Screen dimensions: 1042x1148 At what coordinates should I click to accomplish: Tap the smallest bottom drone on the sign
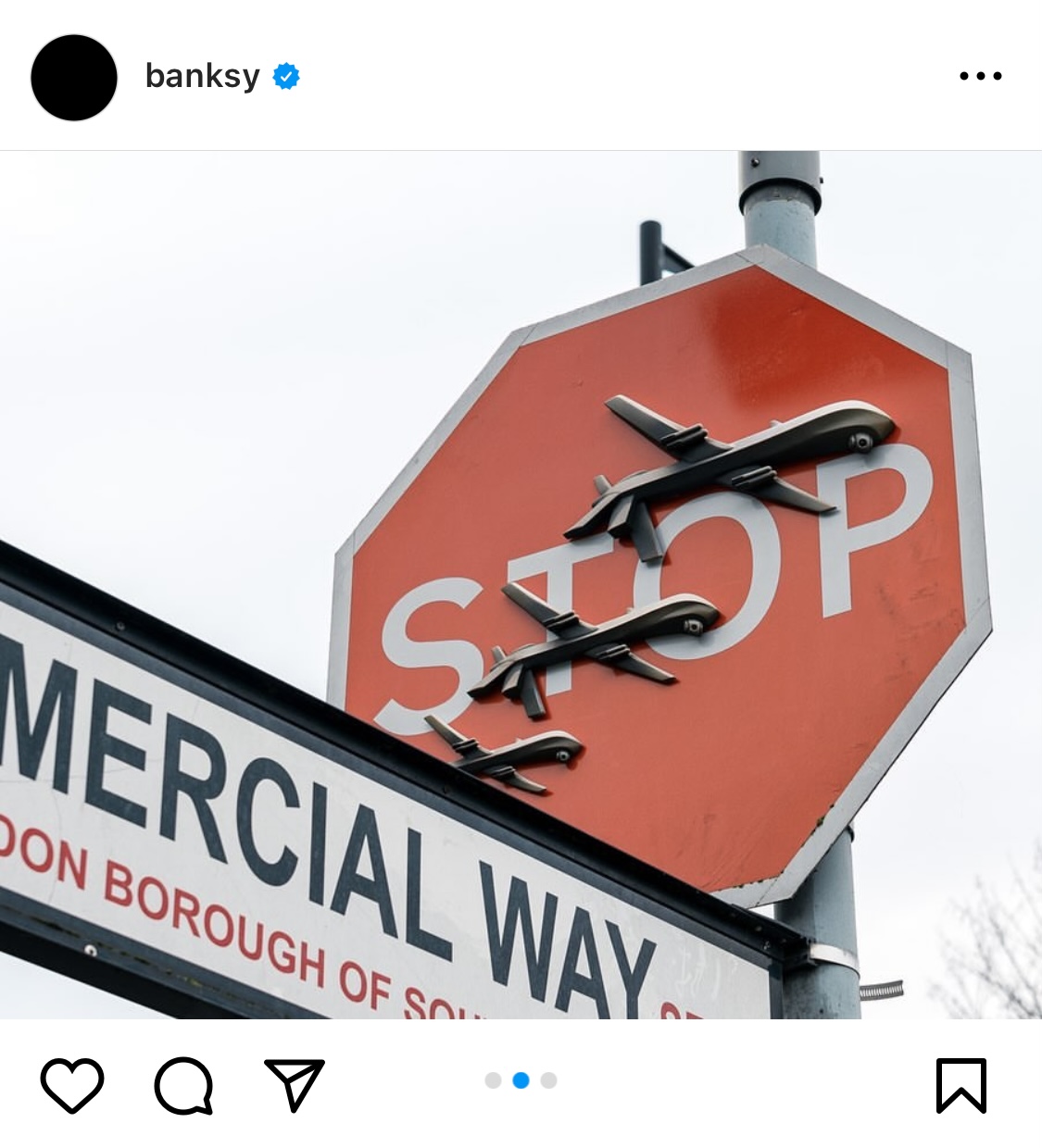tap(505, 752)
